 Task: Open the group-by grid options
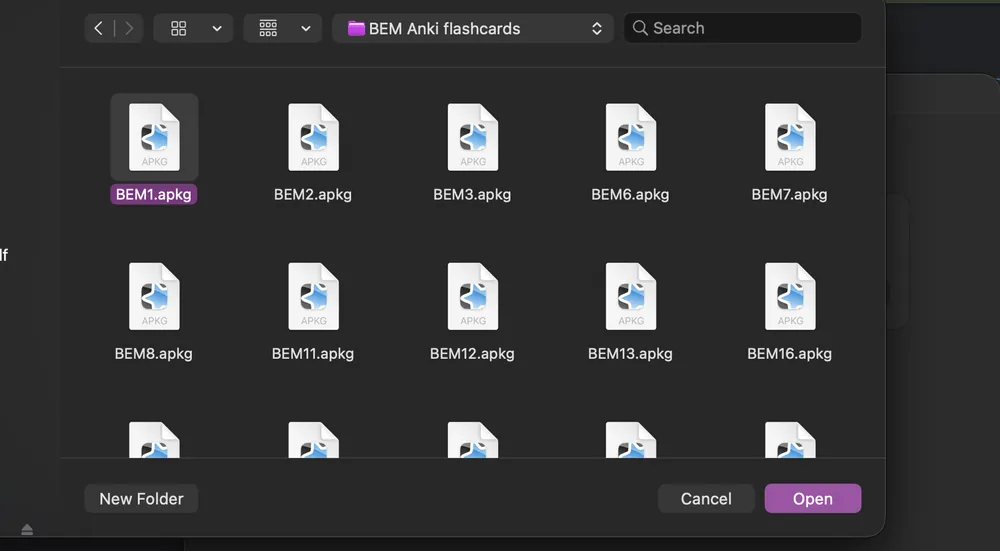pos(268,28)
